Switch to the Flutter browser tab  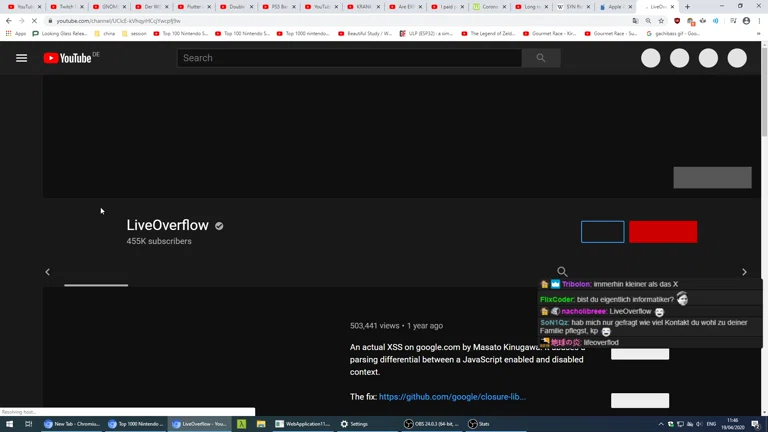pos(194,7)
